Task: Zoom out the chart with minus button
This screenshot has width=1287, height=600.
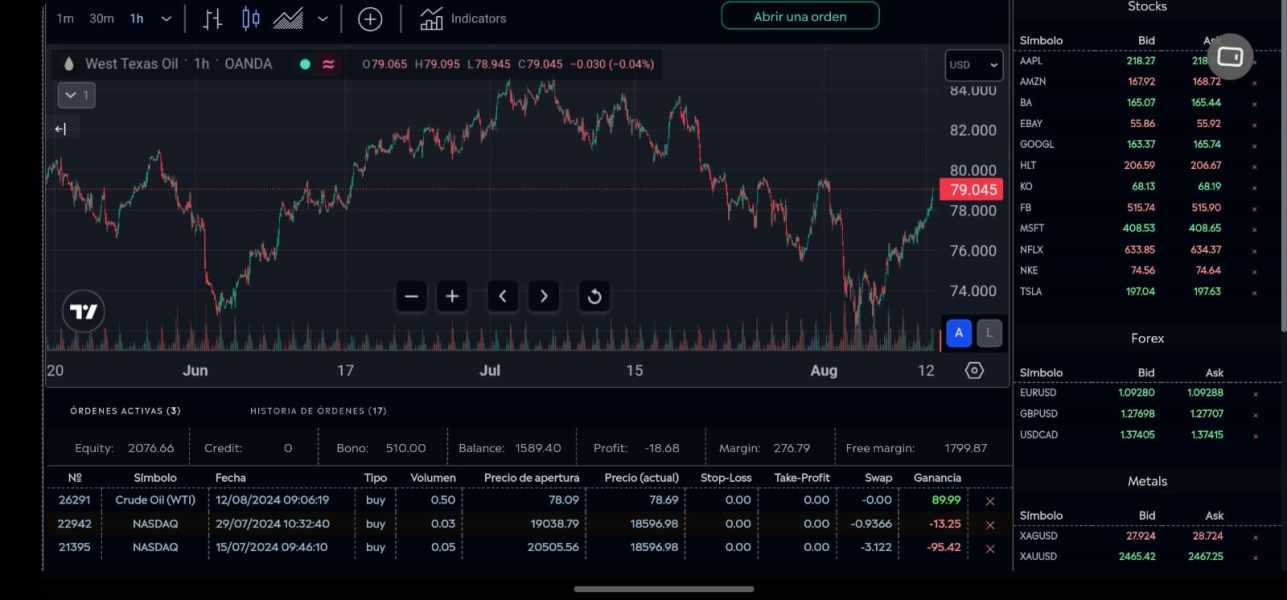Action: coord(411,296)
